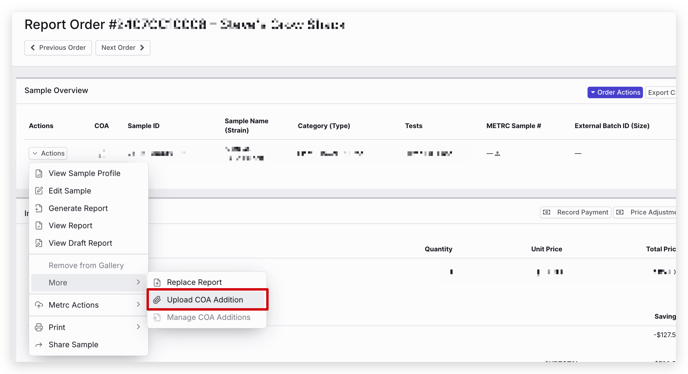
Task: Expand the Metrc Actions submenu arrow
Action: click(138, 304)
